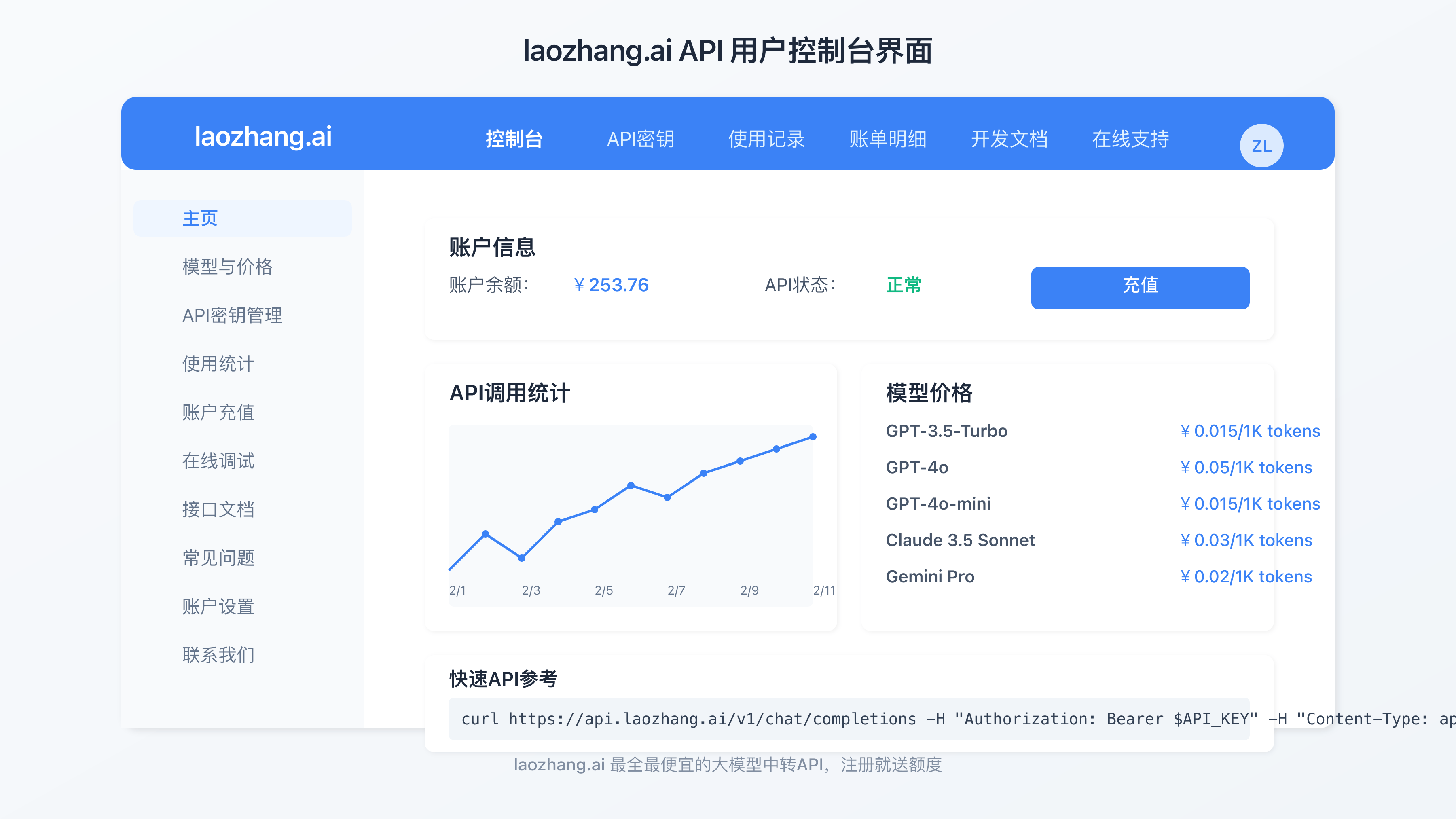
Task: Open 在线调试 in the sidebar
Action: (218, 461)
